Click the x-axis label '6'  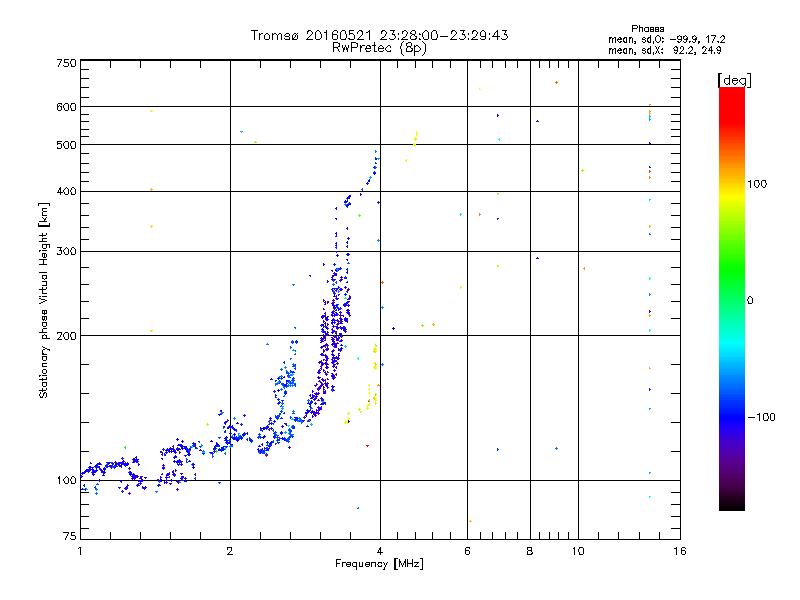467,551
